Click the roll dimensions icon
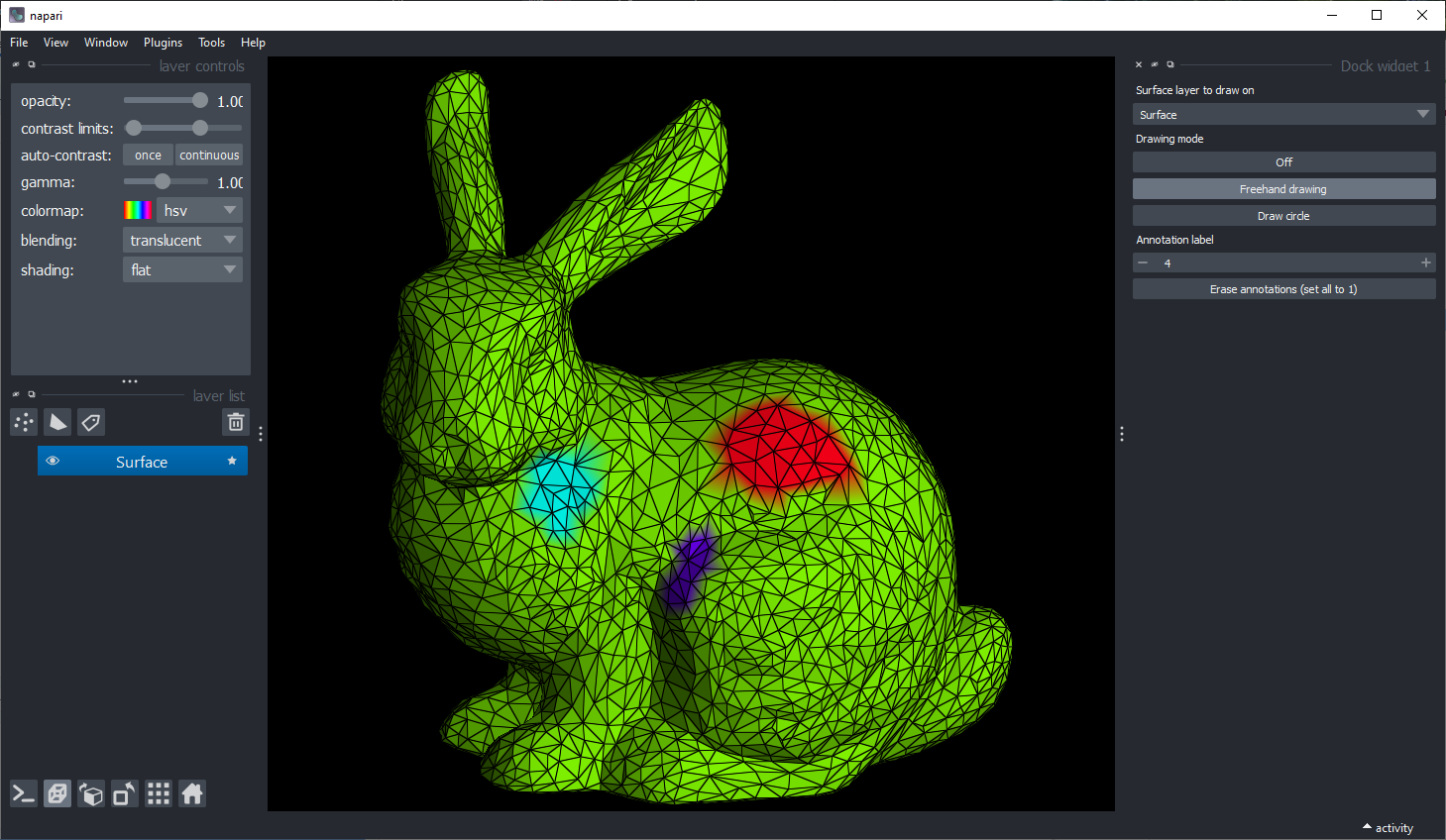The height and width of the screenshot is (840, 1446). click(x=91, y=793)
